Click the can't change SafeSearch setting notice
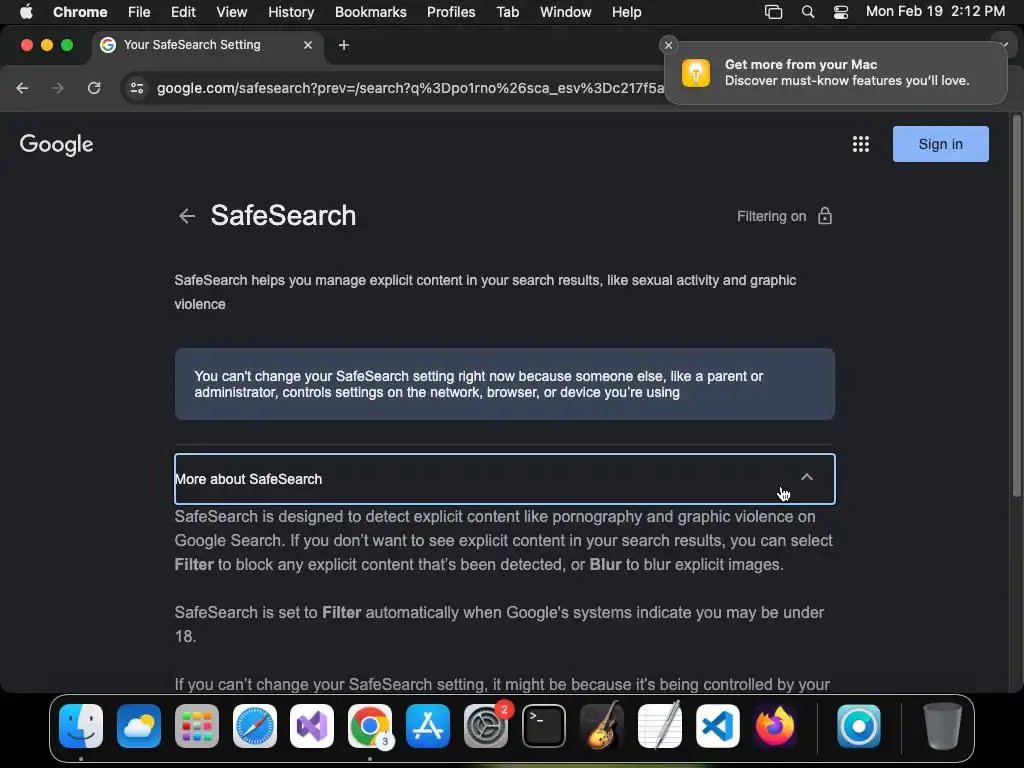 (504, 384)
